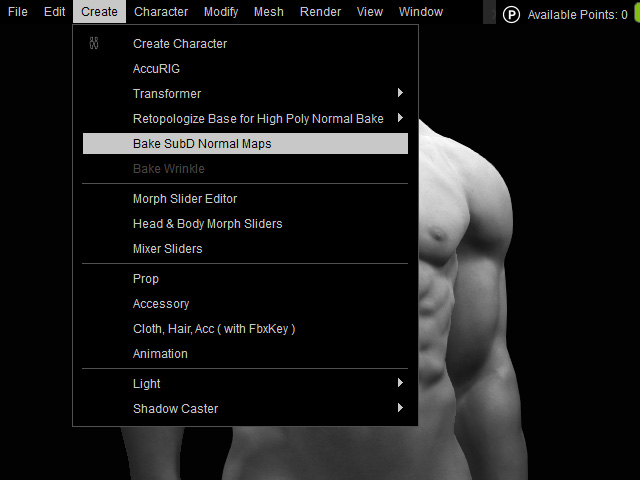This screenshot has height=480, width=640.
Task: Select the Accessory menu entry
Action: click(x=161, y=304)
